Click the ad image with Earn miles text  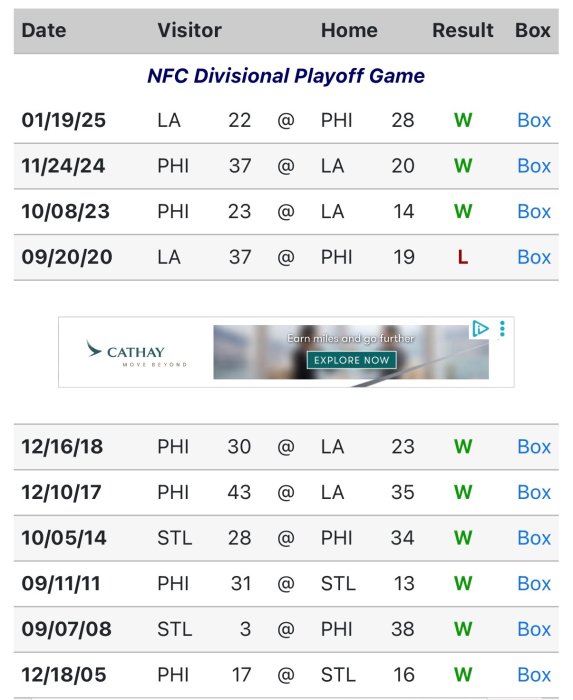click(351, 352)
